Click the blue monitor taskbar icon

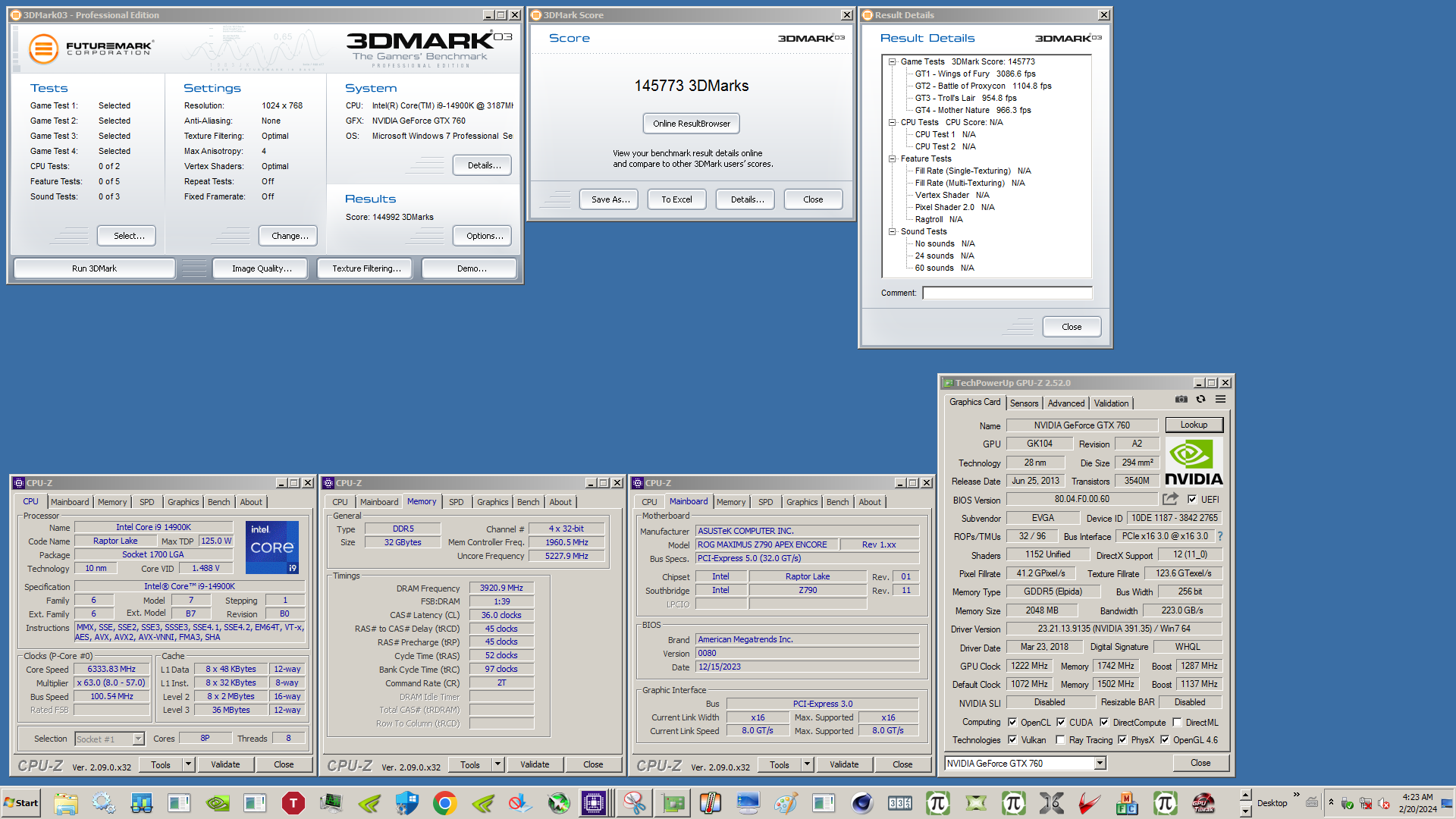click(748, 803)
